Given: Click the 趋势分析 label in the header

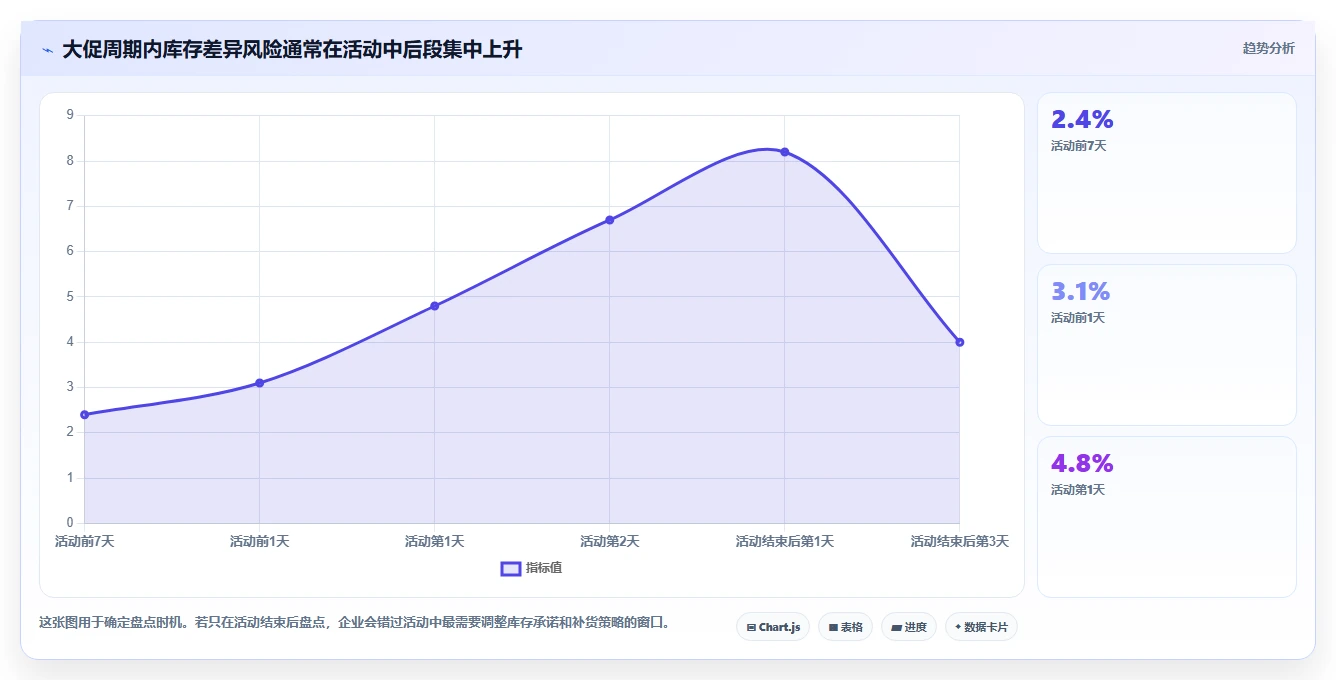Looking at the screenshot, I should point(1268,48).
